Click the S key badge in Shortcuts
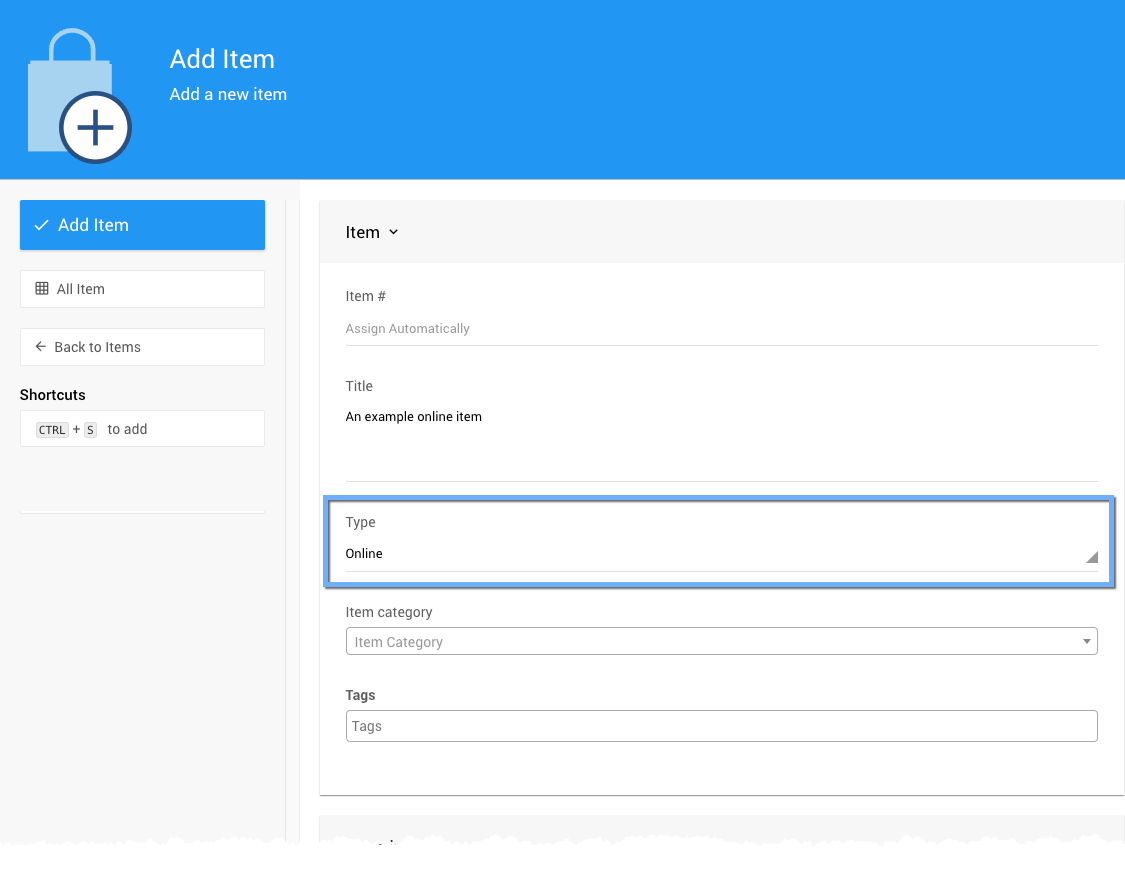The image size is (1125, 870). 90,430
